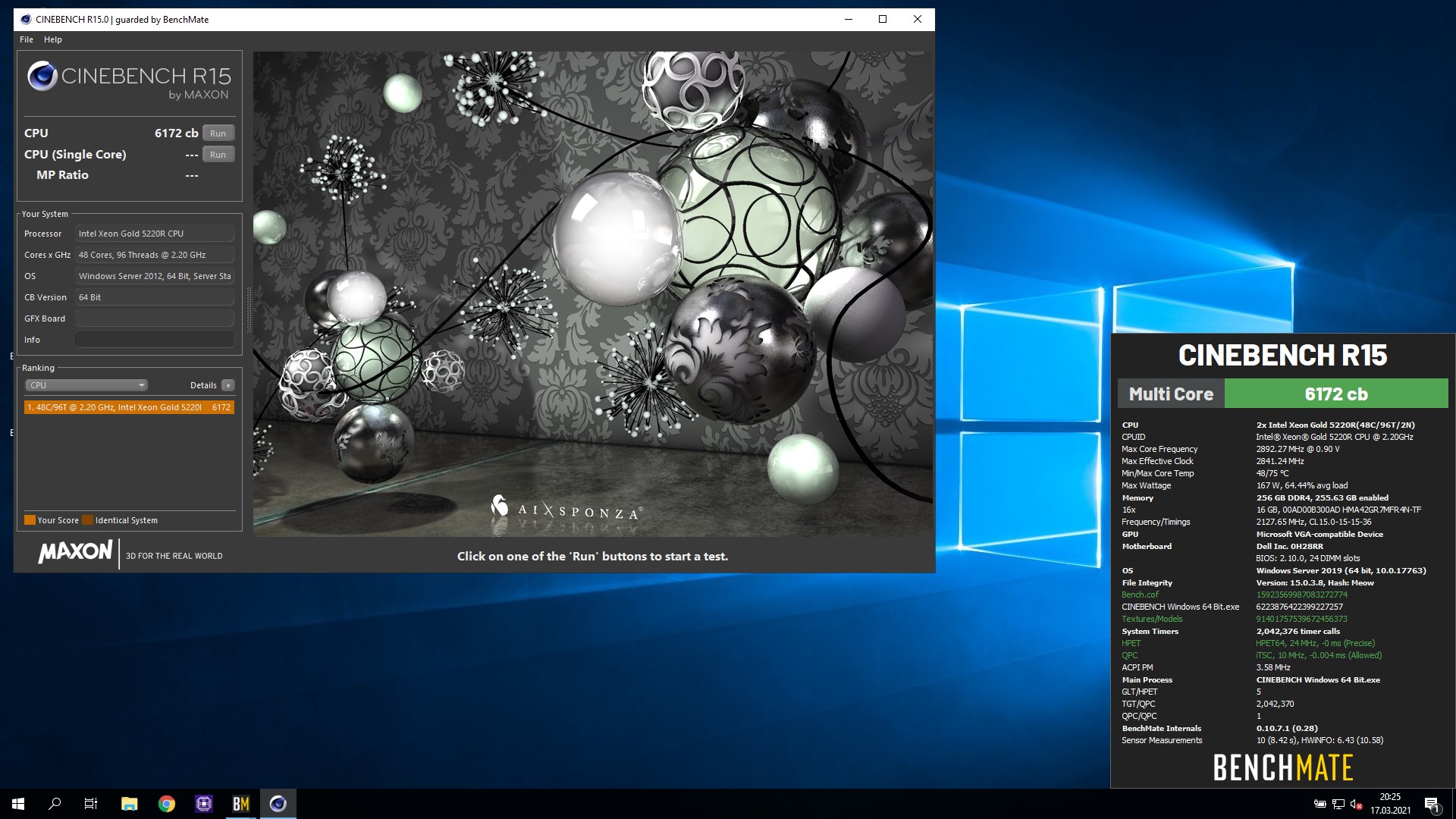The width and height of the screenshot is (1456, 819).
Task: Click the Cinebench title bar app icon
Action: (x=26, y=20)
